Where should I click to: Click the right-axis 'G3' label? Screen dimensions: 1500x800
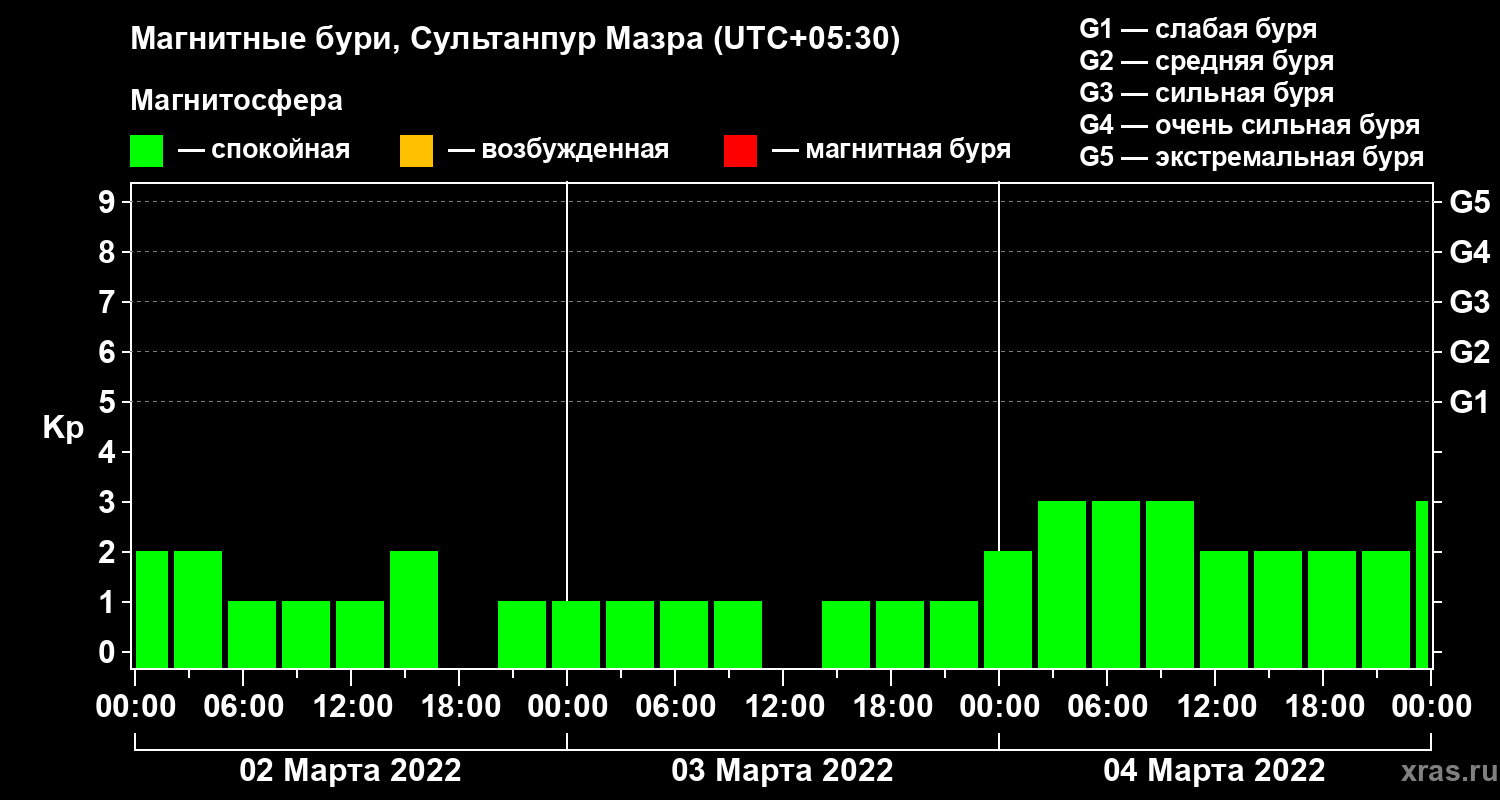pyautogui.click(x=1469, y=303)
